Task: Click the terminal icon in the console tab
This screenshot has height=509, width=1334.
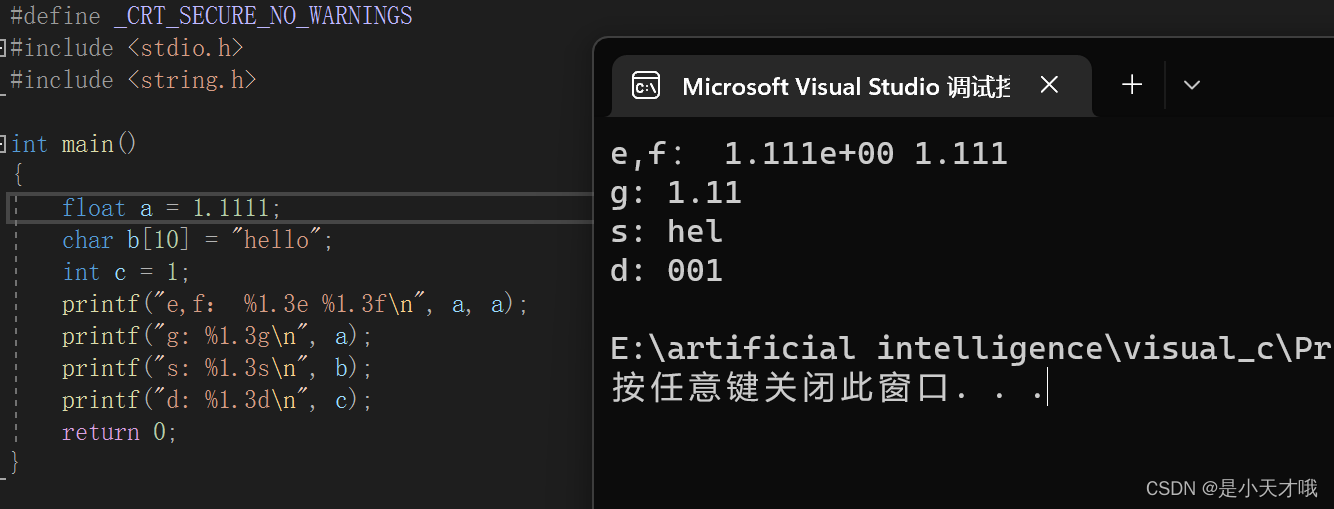Action: (646, 86)
